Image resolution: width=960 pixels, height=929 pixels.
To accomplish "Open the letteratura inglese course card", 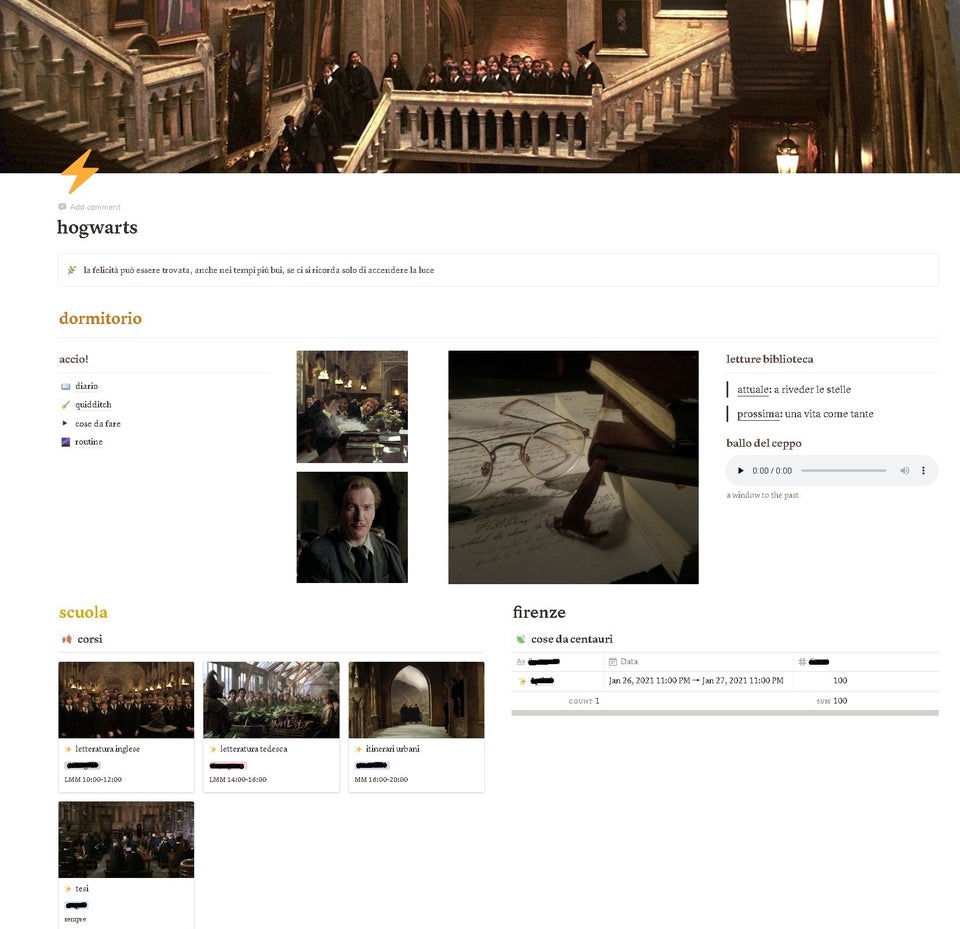I will coord(126,727).
